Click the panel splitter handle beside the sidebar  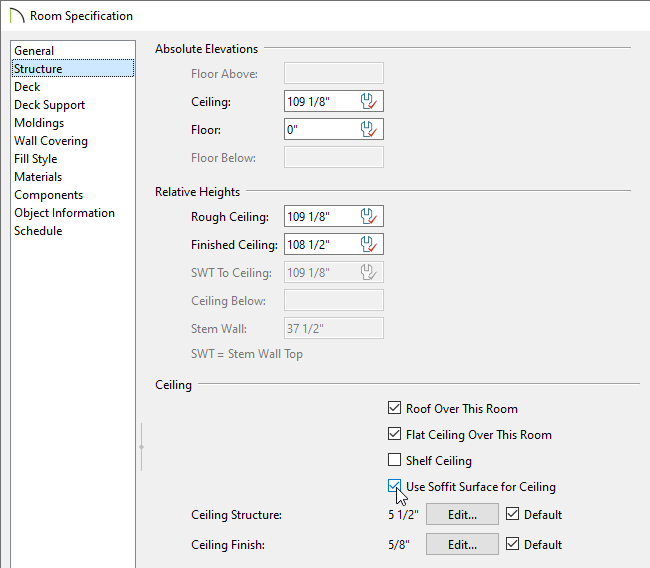pos(141,447)
